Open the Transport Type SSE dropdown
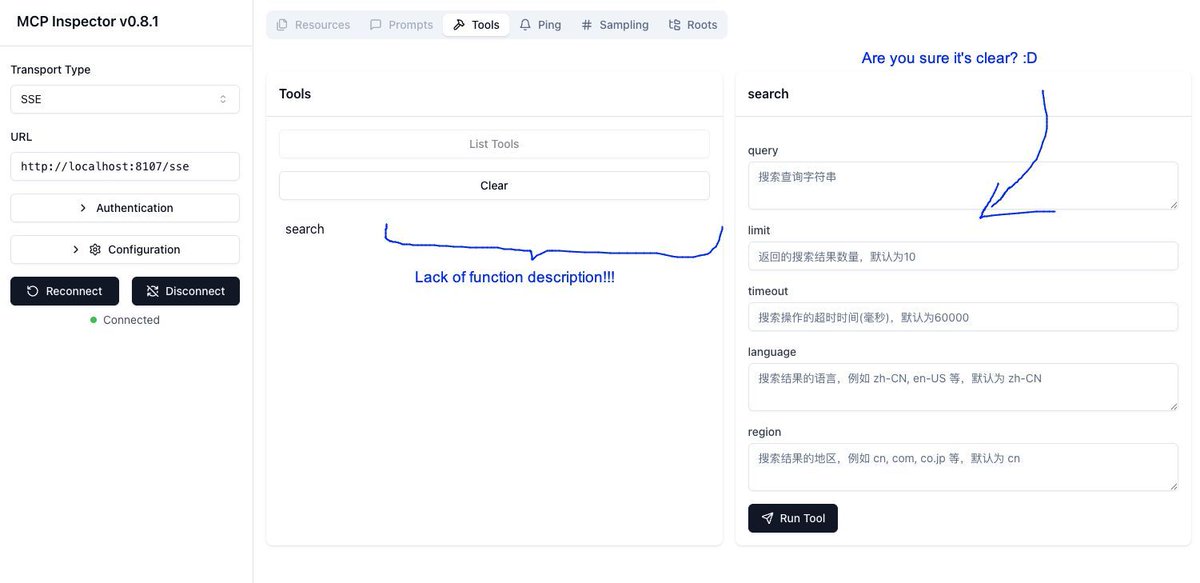 tap(125, 99)
